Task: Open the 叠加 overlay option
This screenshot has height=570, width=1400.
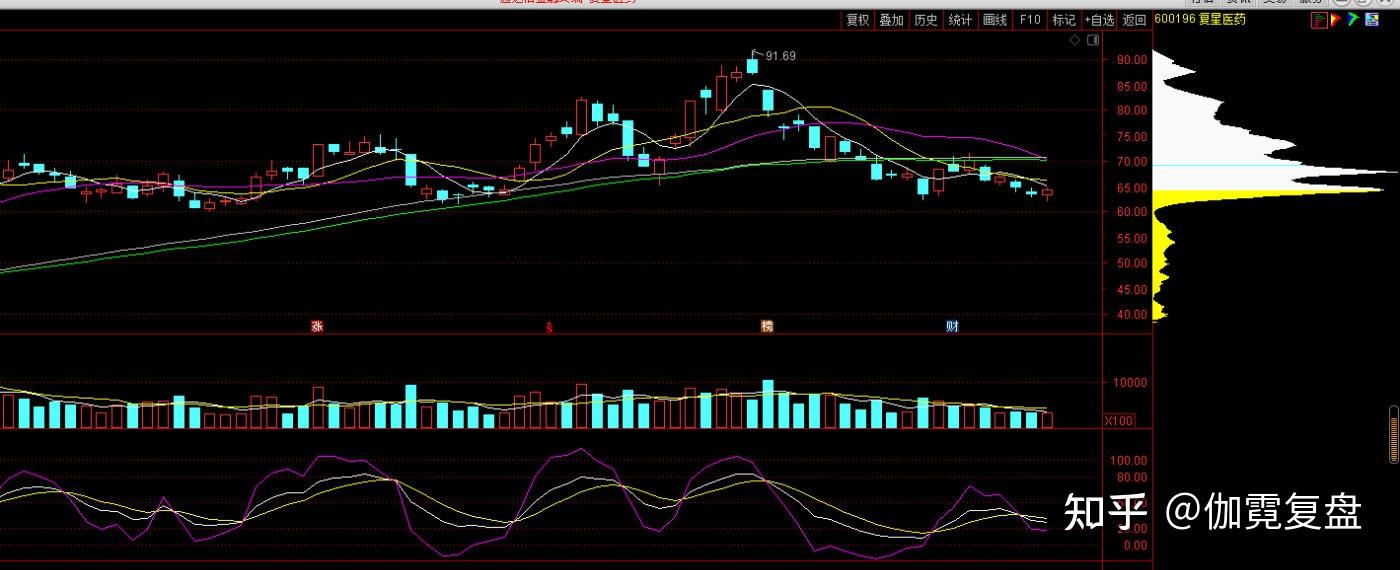Action: click(x=891, y=20)
